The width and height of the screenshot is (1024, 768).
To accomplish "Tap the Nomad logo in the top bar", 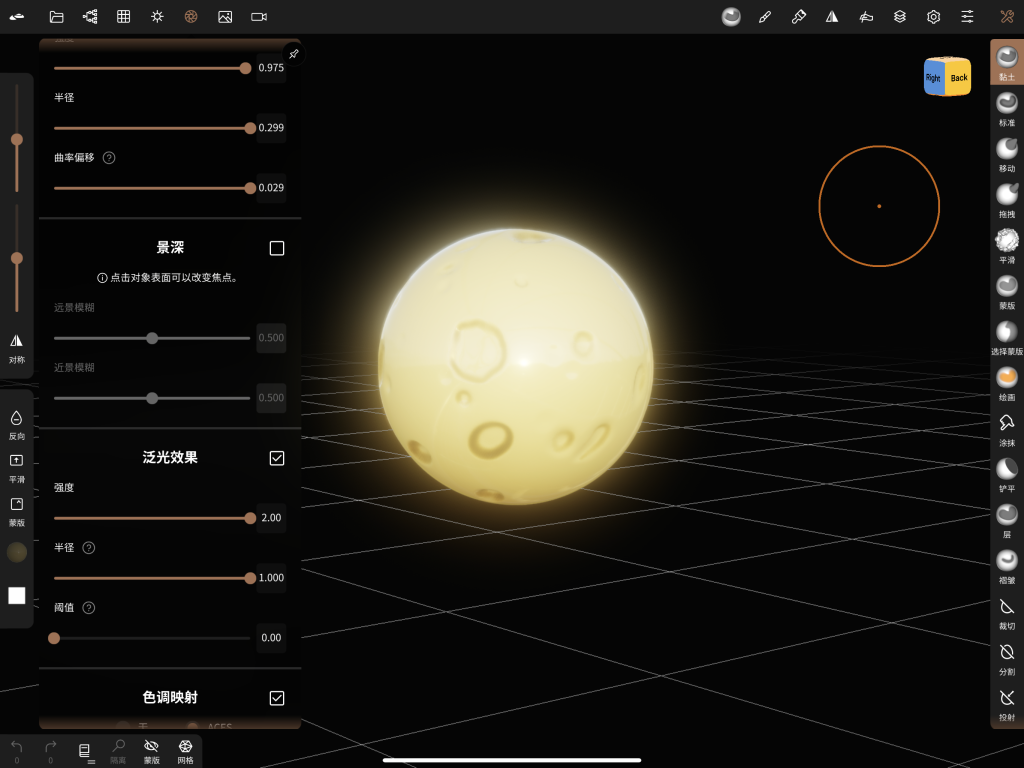I will (x=17, y=17).
